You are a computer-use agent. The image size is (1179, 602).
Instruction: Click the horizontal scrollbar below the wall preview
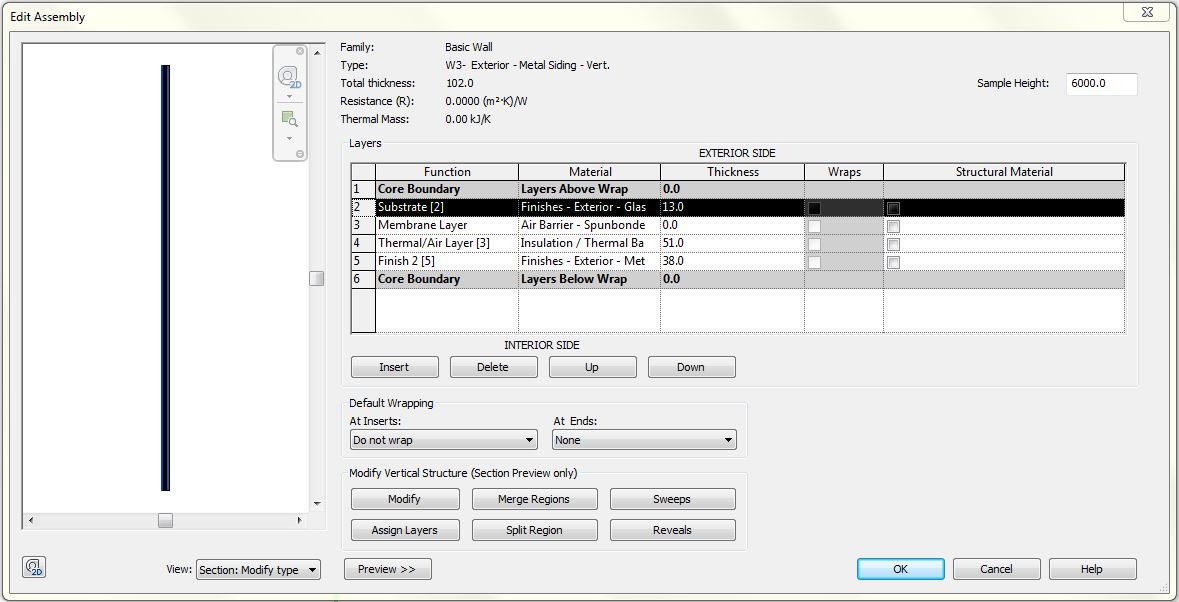point(163,521)
